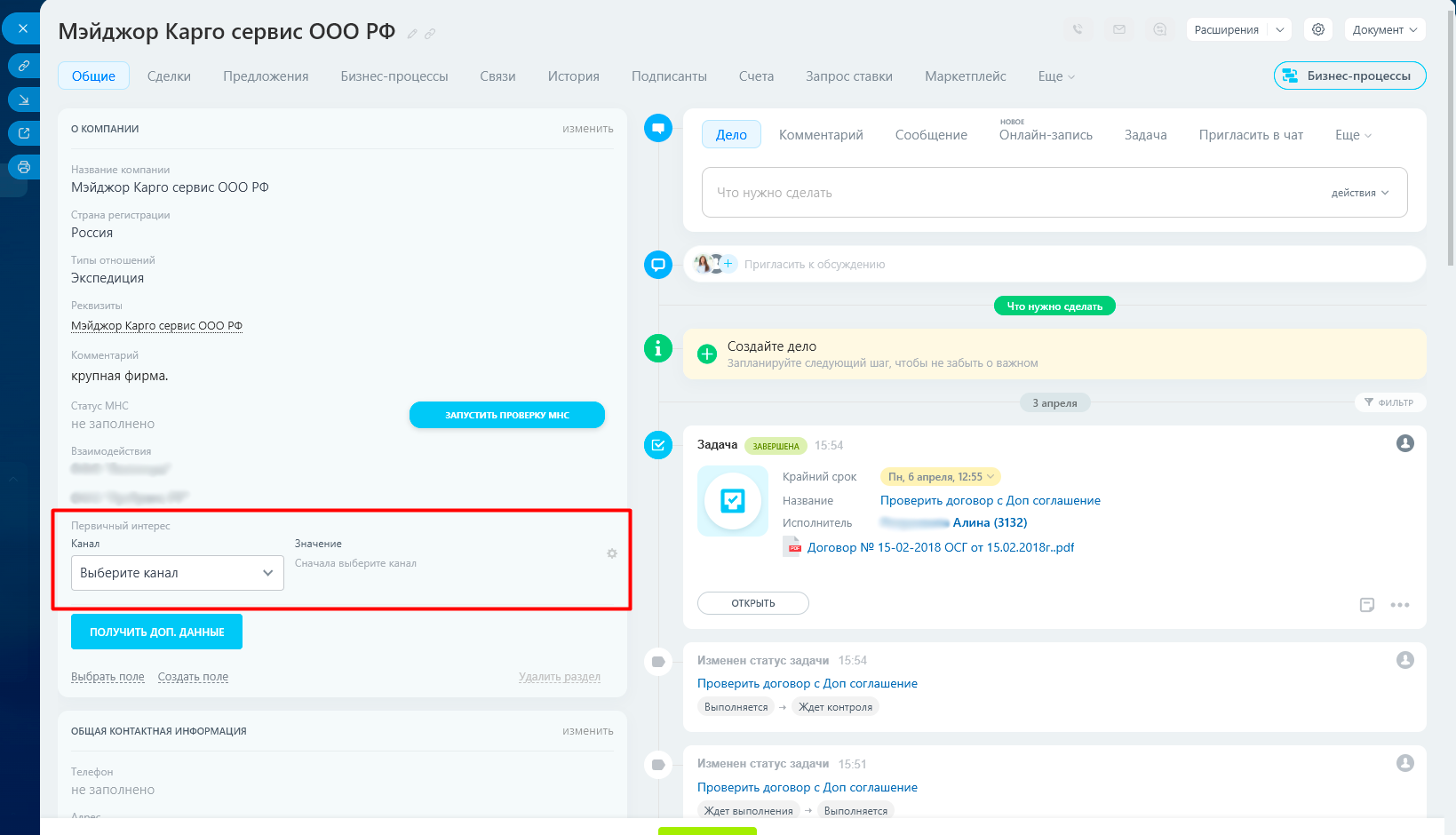Click the Расширения button
This screenshot has height=835, width=1456.
[x=1227, y=29]
